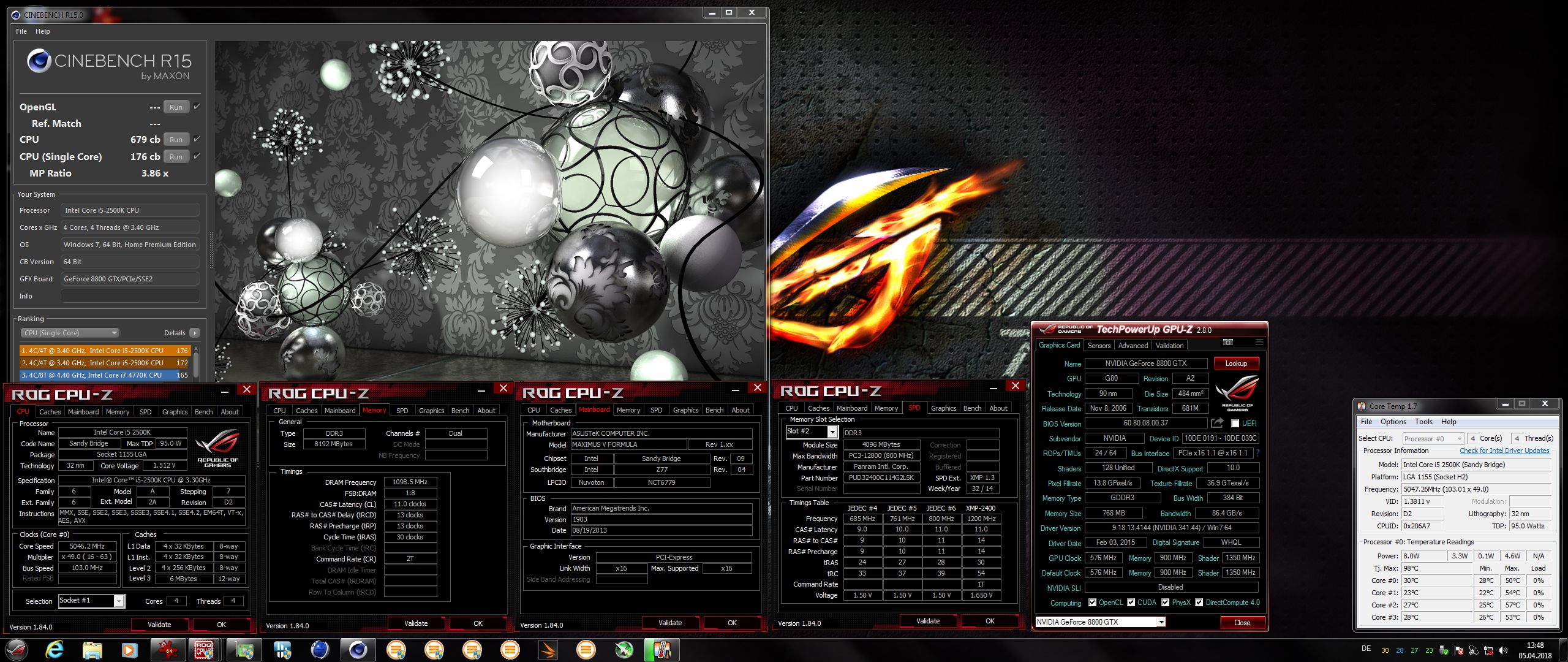1568x662 pixels.
Task: Launch Internet Explorer from the taskbar
Action: [x=55, y=650]
